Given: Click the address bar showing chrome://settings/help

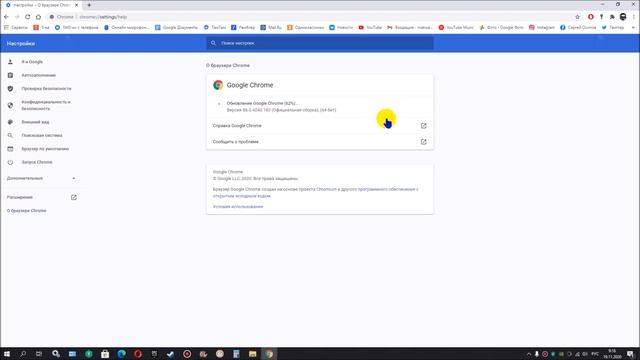Looking at the screenshot, I should (310, 17).
